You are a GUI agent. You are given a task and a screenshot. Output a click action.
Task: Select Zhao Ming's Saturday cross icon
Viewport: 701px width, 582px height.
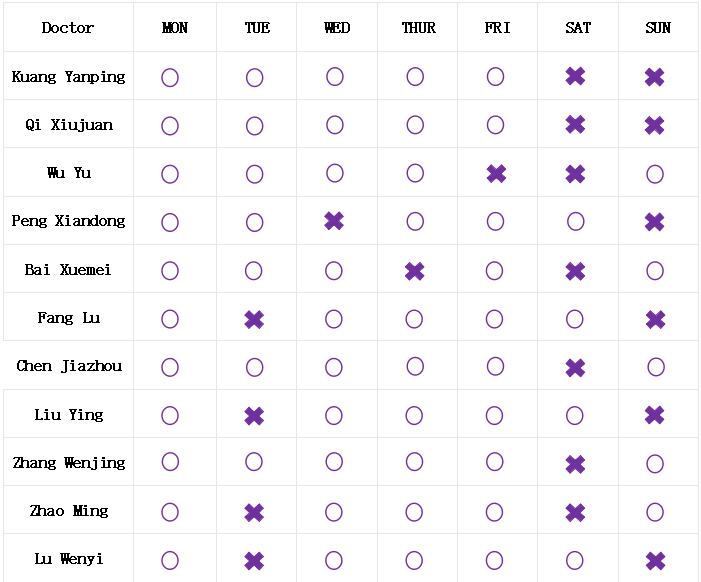575,512
